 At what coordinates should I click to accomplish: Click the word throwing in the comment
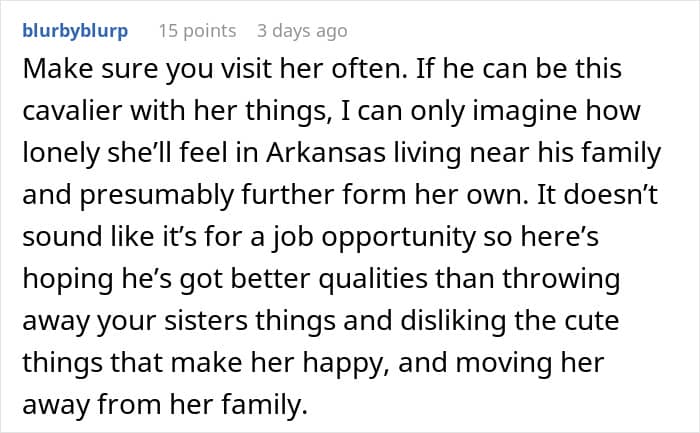tap(561, 280)
